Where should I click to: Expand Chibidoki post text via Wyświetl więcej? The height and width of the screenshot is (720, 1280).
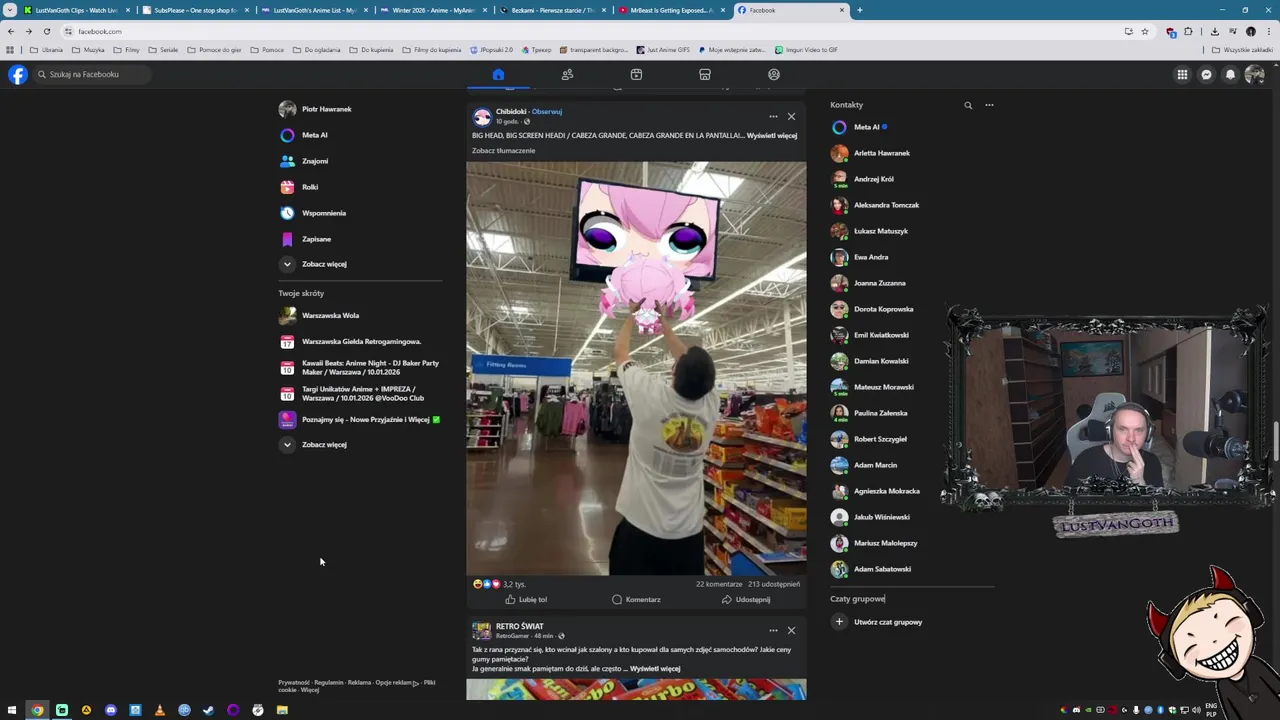pyautogui.click(x=772, y=135)
